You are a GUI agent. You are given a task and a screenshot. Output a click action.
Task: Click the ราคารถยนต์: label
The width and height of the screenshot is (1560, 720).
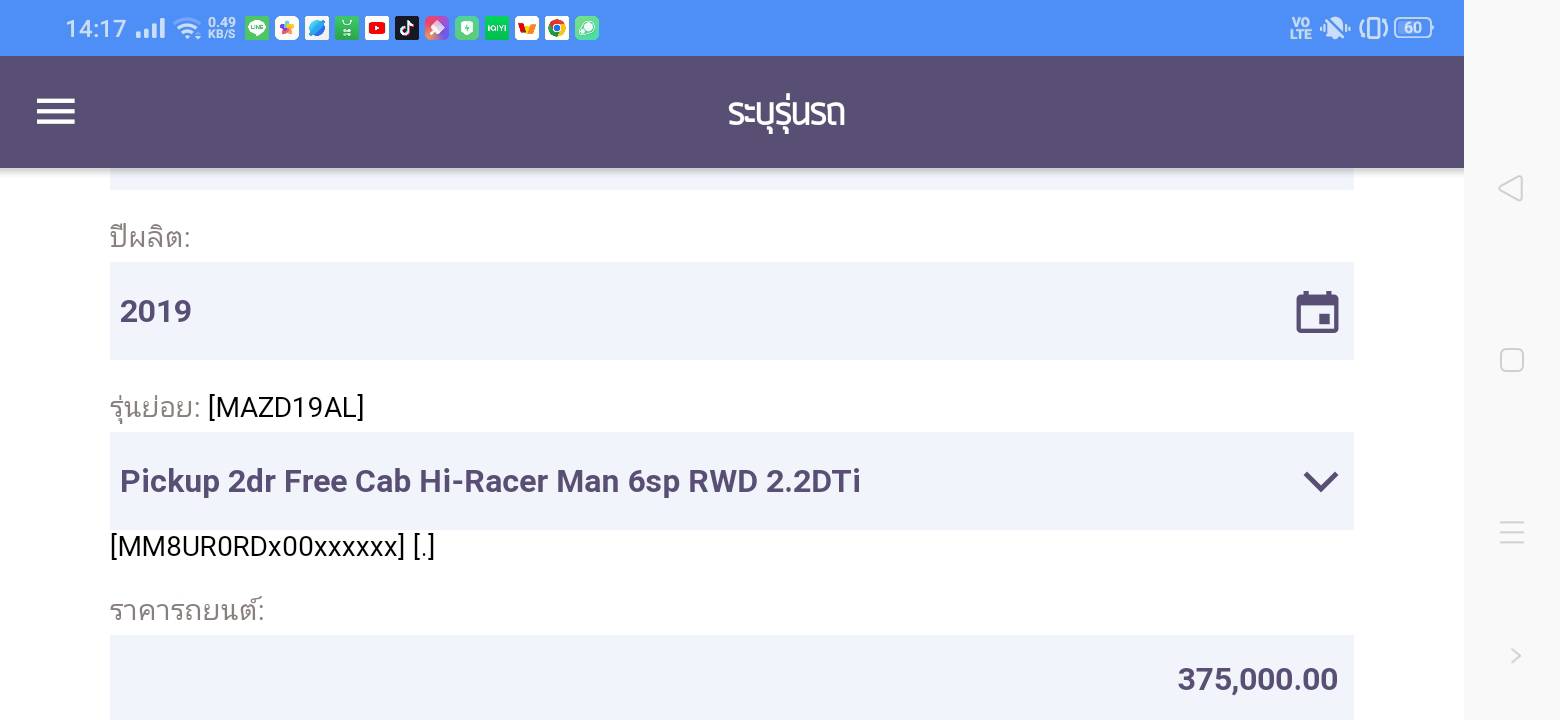click(x=187, y=610)
